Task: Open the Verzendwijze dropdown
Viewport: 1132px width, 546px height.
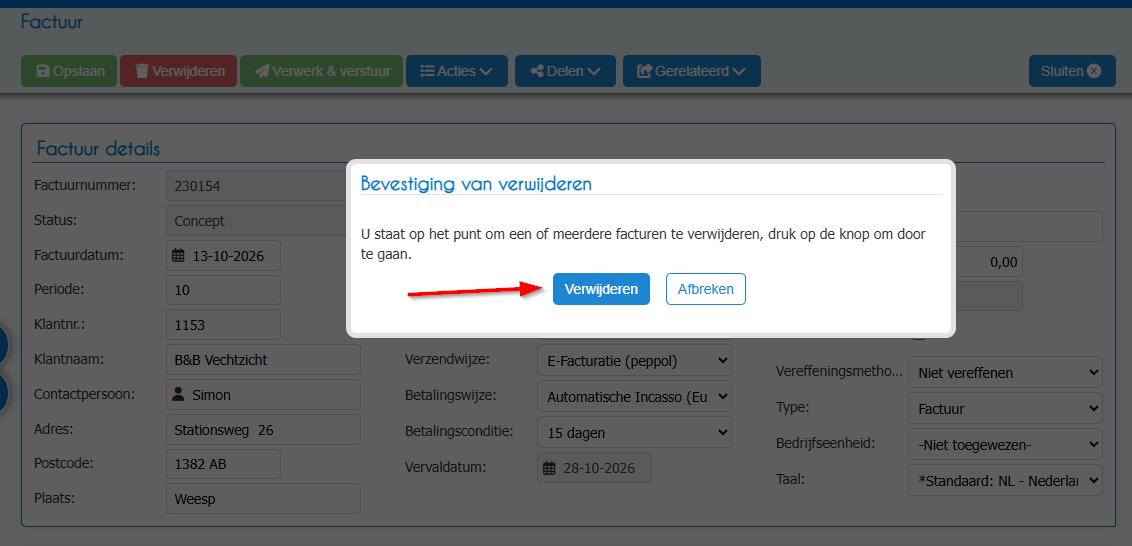Action: (x=635, y=360)
